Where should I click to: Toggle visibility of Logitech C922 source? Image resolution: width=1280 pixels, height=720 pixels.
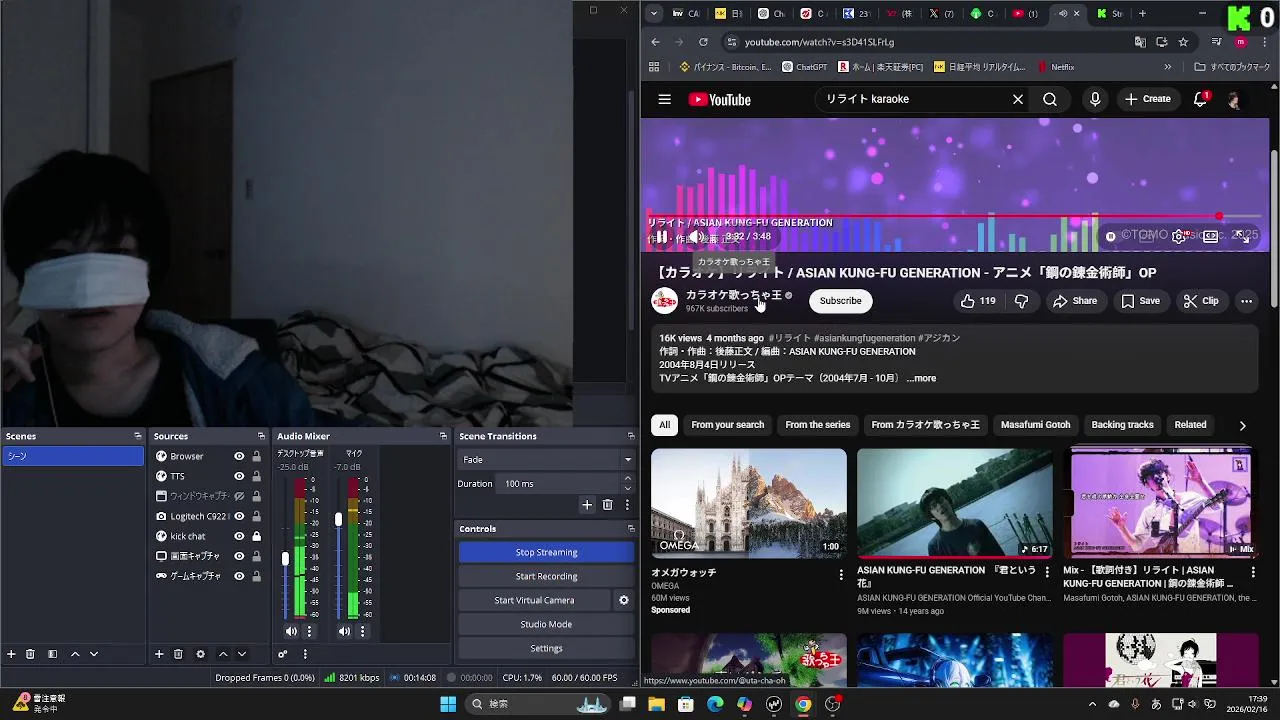click(239, 516)
